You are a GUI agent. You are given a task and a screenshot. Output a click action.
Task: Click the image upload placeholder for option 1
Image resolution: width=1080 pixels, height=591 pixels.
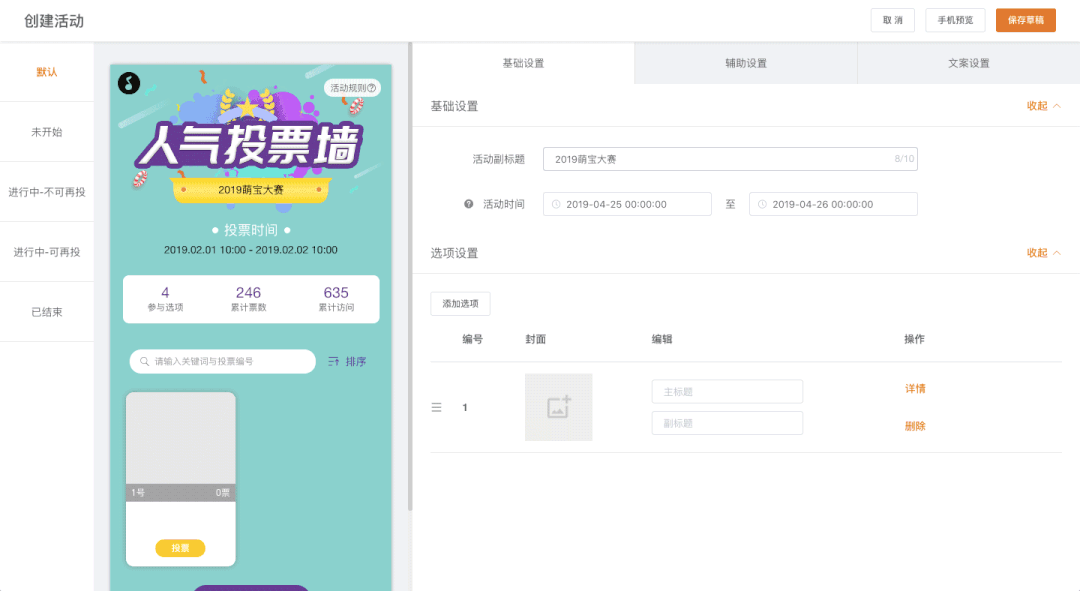point(558,407)
